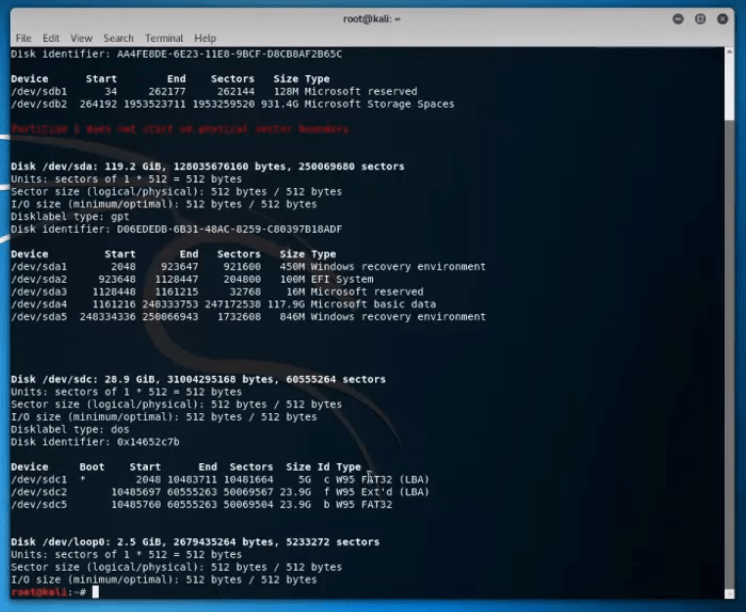
Task: Click the Disk /dev/loop0 heading line
Action: [x=195, y=542]
